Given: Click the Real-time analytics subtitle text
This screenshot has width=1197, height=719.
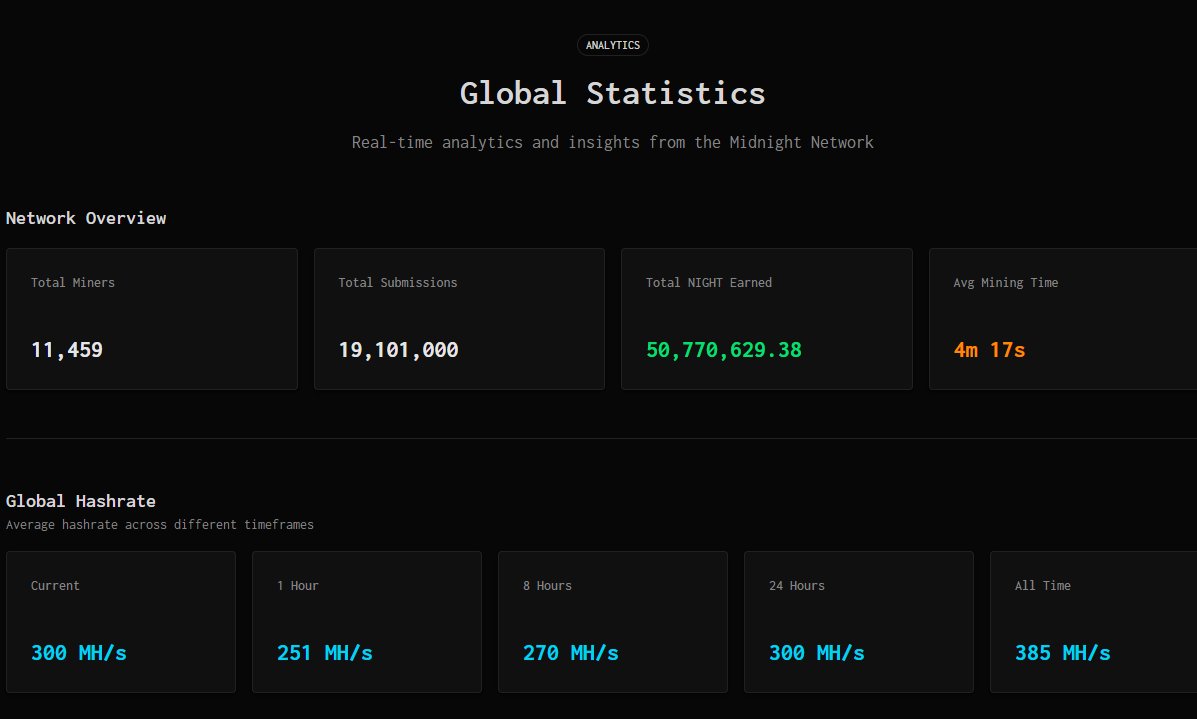Looking at the screenshot, I should 612,143.
